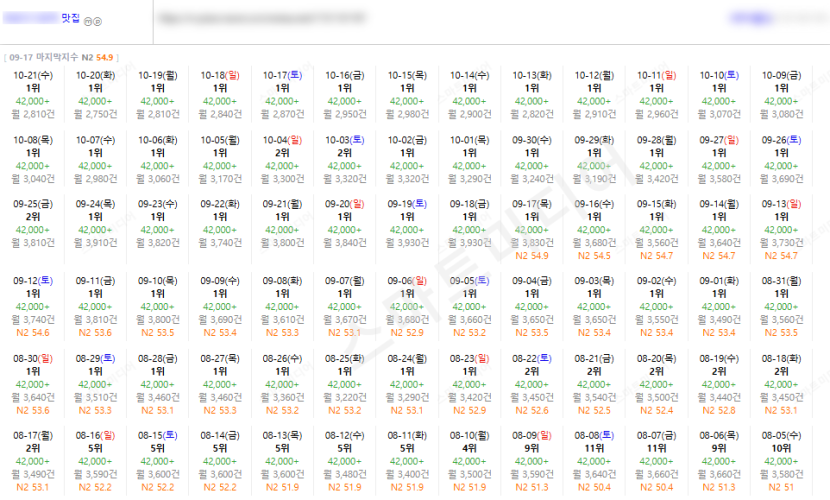Screen dimensions: 830x500
Task: Click the 2위 rank under 10-04(일)
Action: [x=282, y=153]
